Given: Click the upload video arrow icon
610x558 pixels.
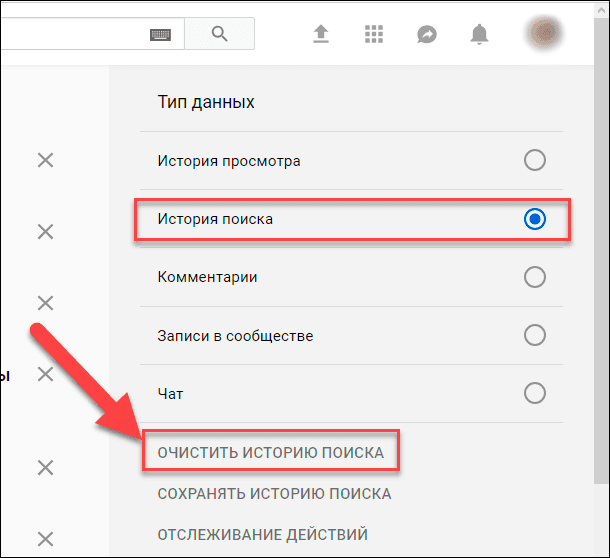Looking at the screenshot, I should [321, 34].
